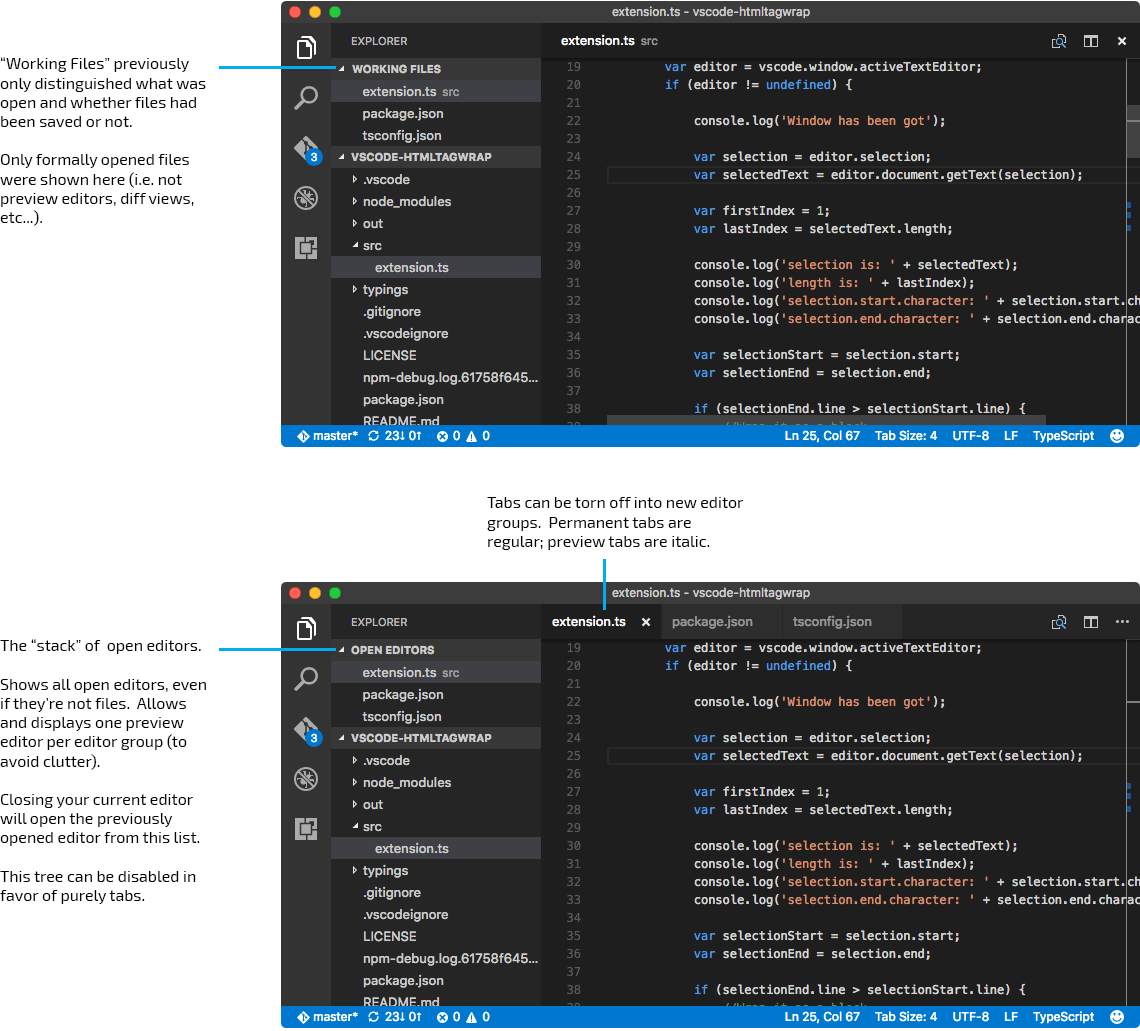This screenshot has height=1031, width=1140.
Task: Select extension.ts tab title in top window
Action: 598,41
